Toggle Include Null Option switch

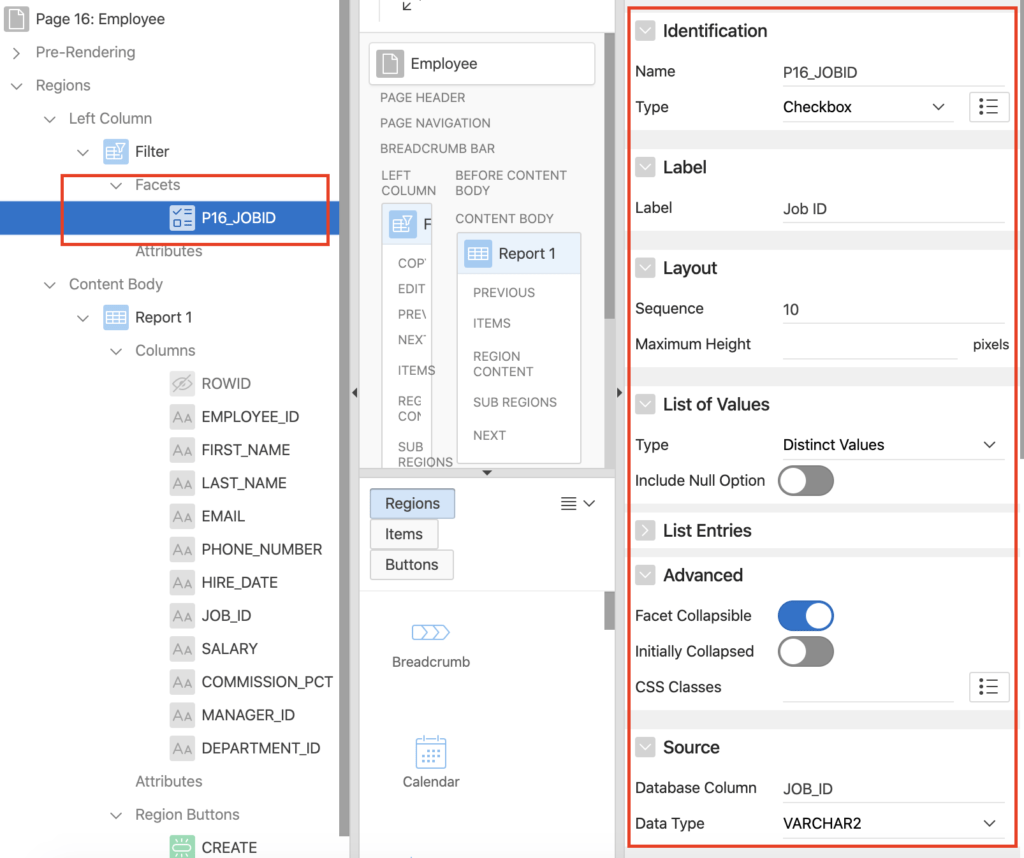[x=806, y=481]
